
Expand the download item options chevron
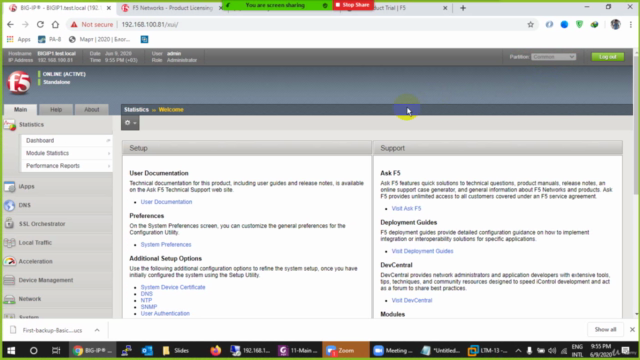(x=97, y=330)
